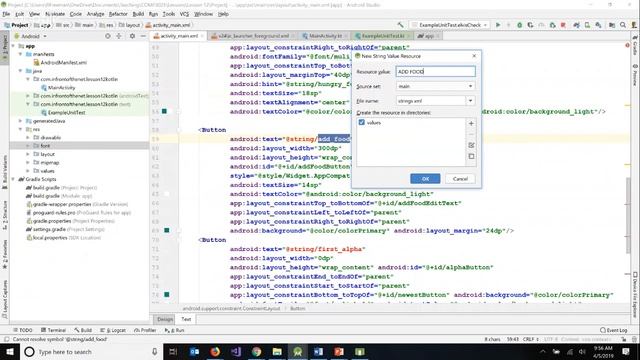Viewport: 640px width, 360px height.
Task: Click the Debug bug icon in toolbar
Action: point(520,25)
